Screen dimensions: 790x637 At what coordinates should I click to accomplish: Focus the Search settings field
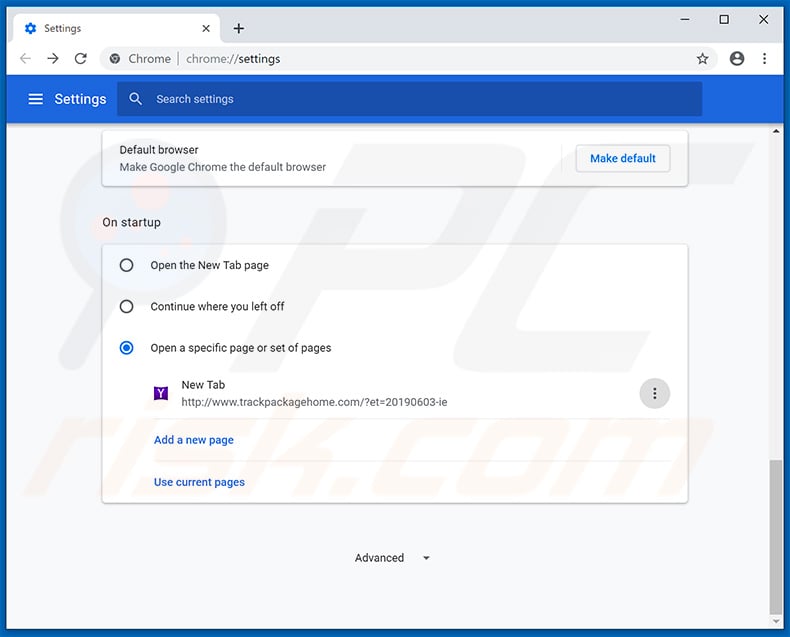[x=409, y=99]
